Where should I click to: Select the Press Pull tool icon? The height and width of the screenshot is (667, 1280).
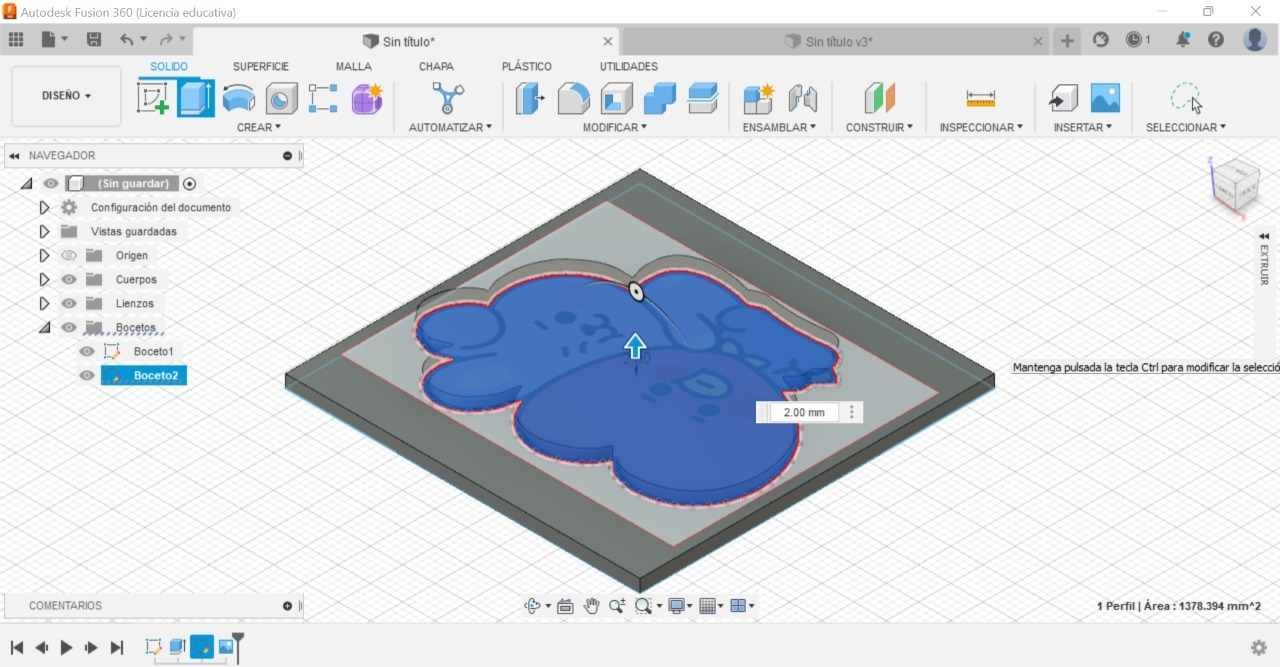pos(530,98)
